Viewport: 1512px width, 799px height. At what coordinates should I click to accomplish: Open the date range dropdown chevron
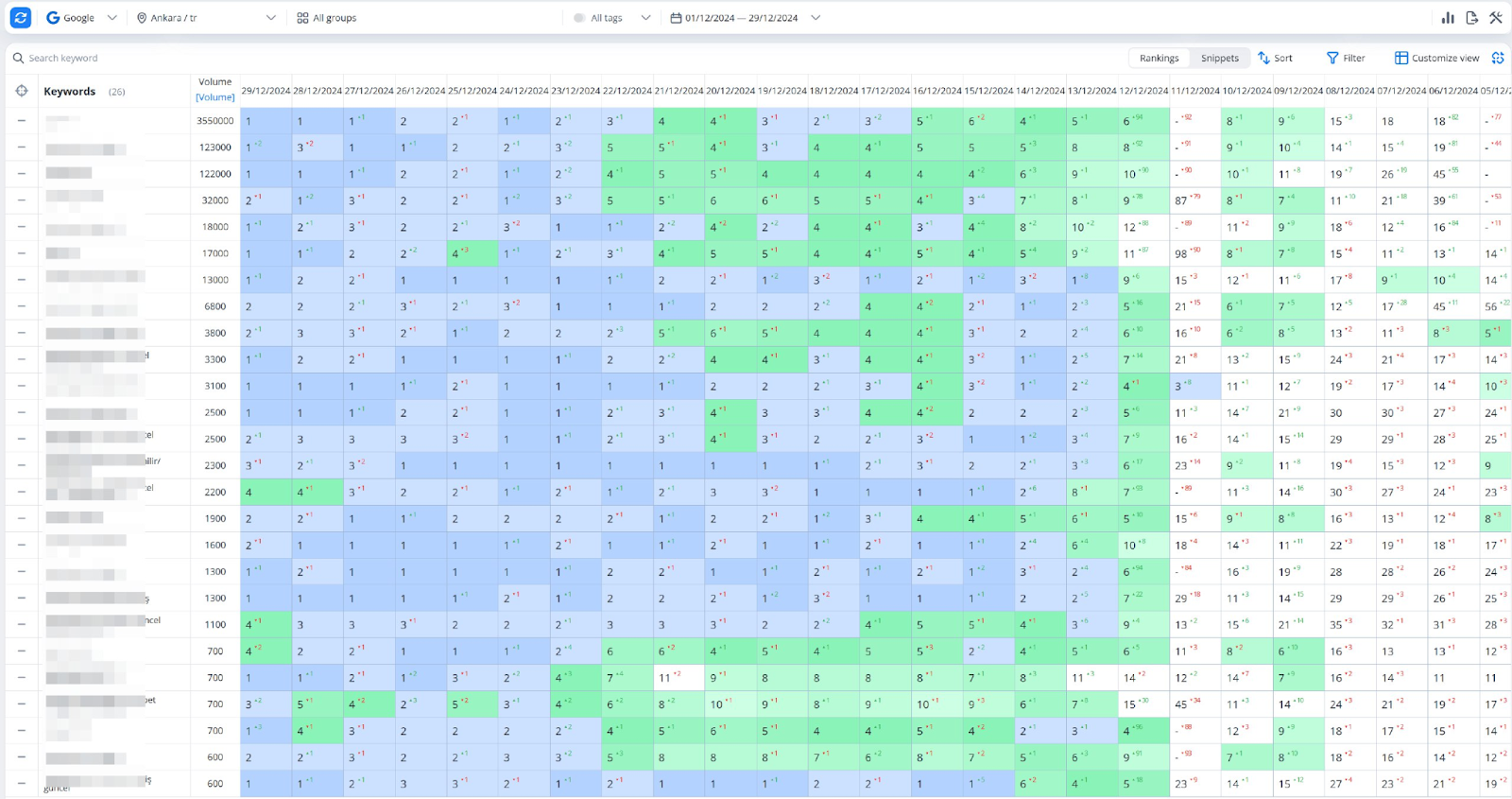coord(816,17)
